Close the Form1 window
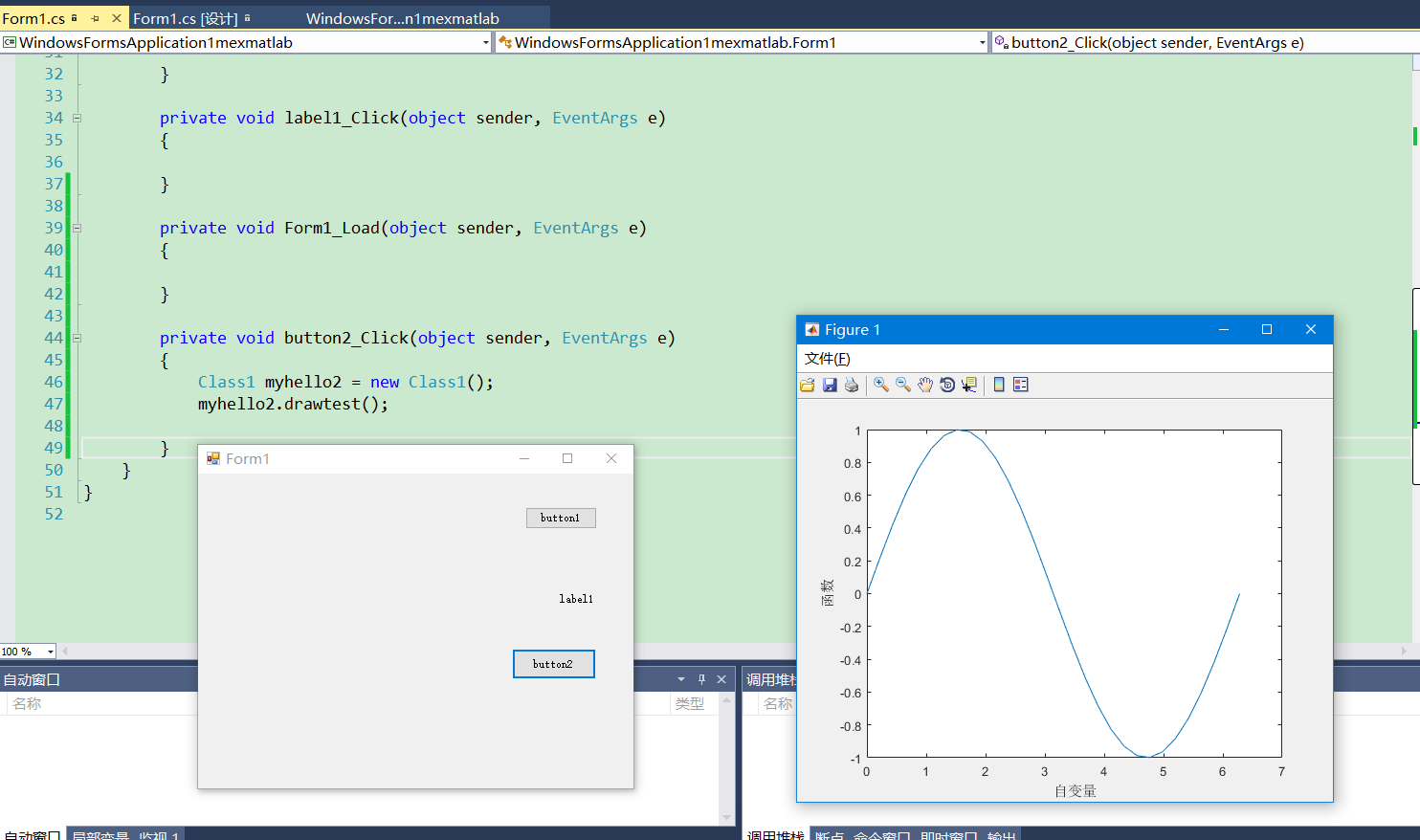The image size is (1420, 840). click(611, 458)
